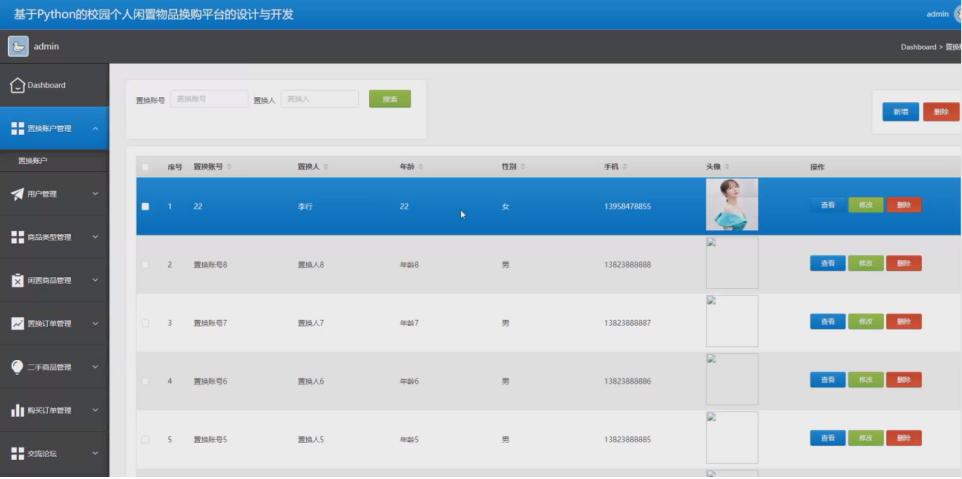The image size is (962, 479).
Task: Click 删除 for row 置换账号5
Action: pyautogui.click(x=904, y=438)
